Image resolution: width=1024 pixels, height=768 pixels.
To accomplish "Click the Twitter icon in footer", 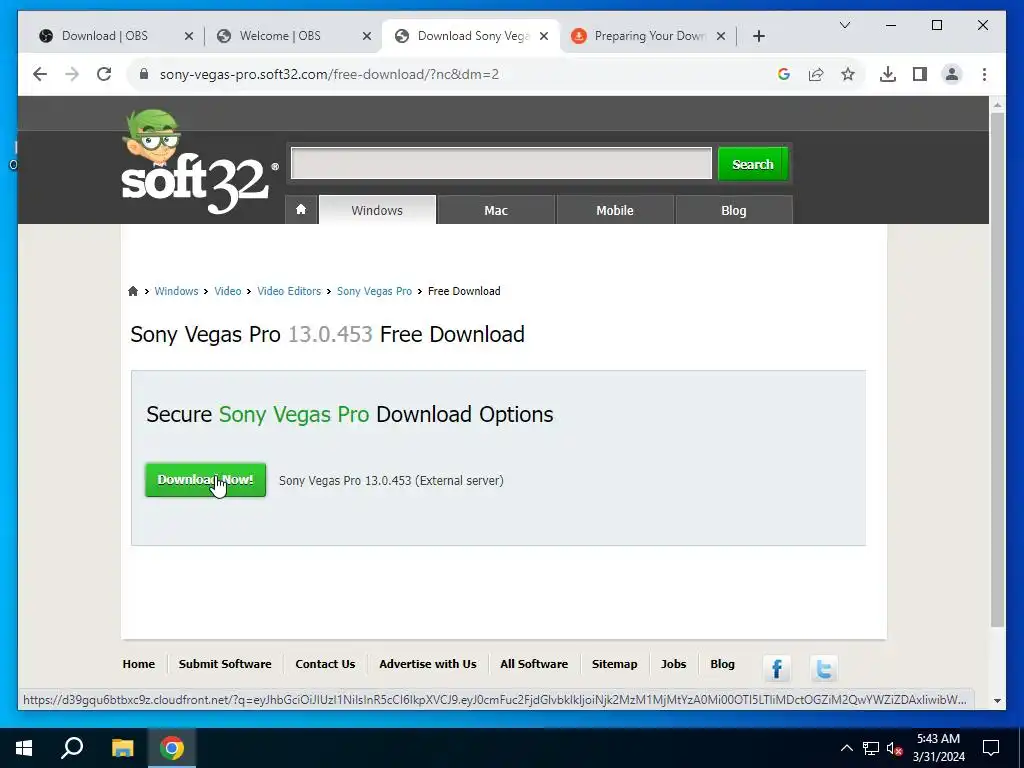I will tap(824, 669).
